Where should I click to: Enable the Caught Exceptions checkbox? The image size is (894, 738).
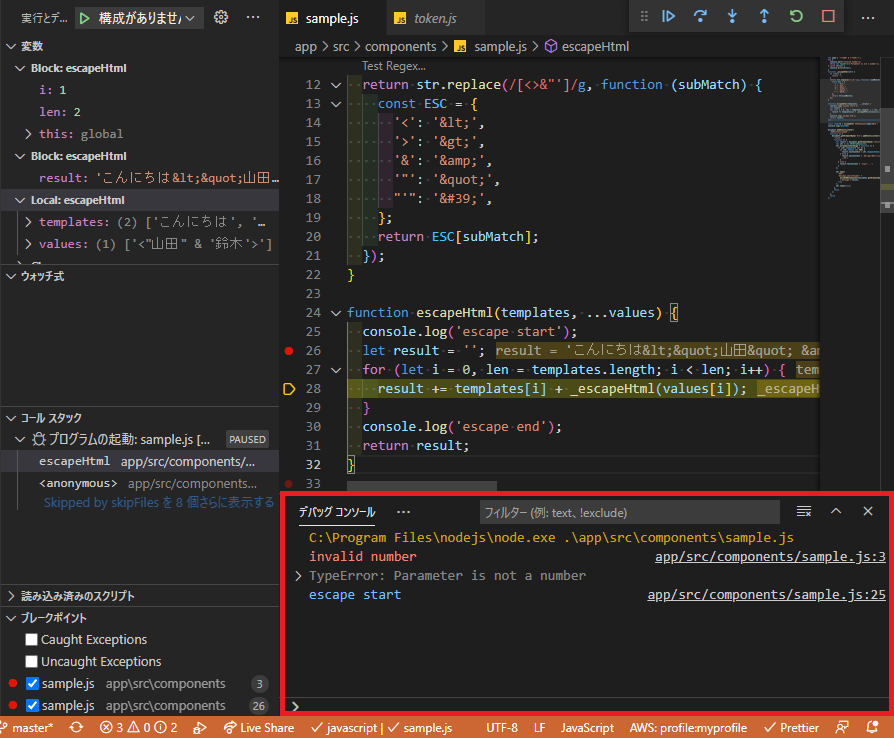click(x=32, y=640)
